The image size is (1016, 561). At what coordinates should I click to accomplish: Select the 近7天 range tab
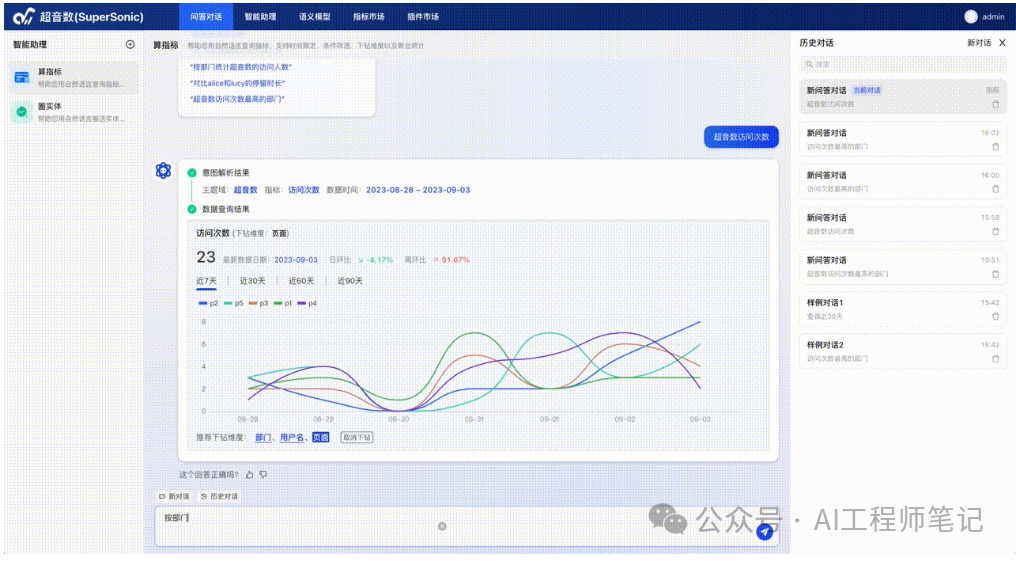(207, 281)
